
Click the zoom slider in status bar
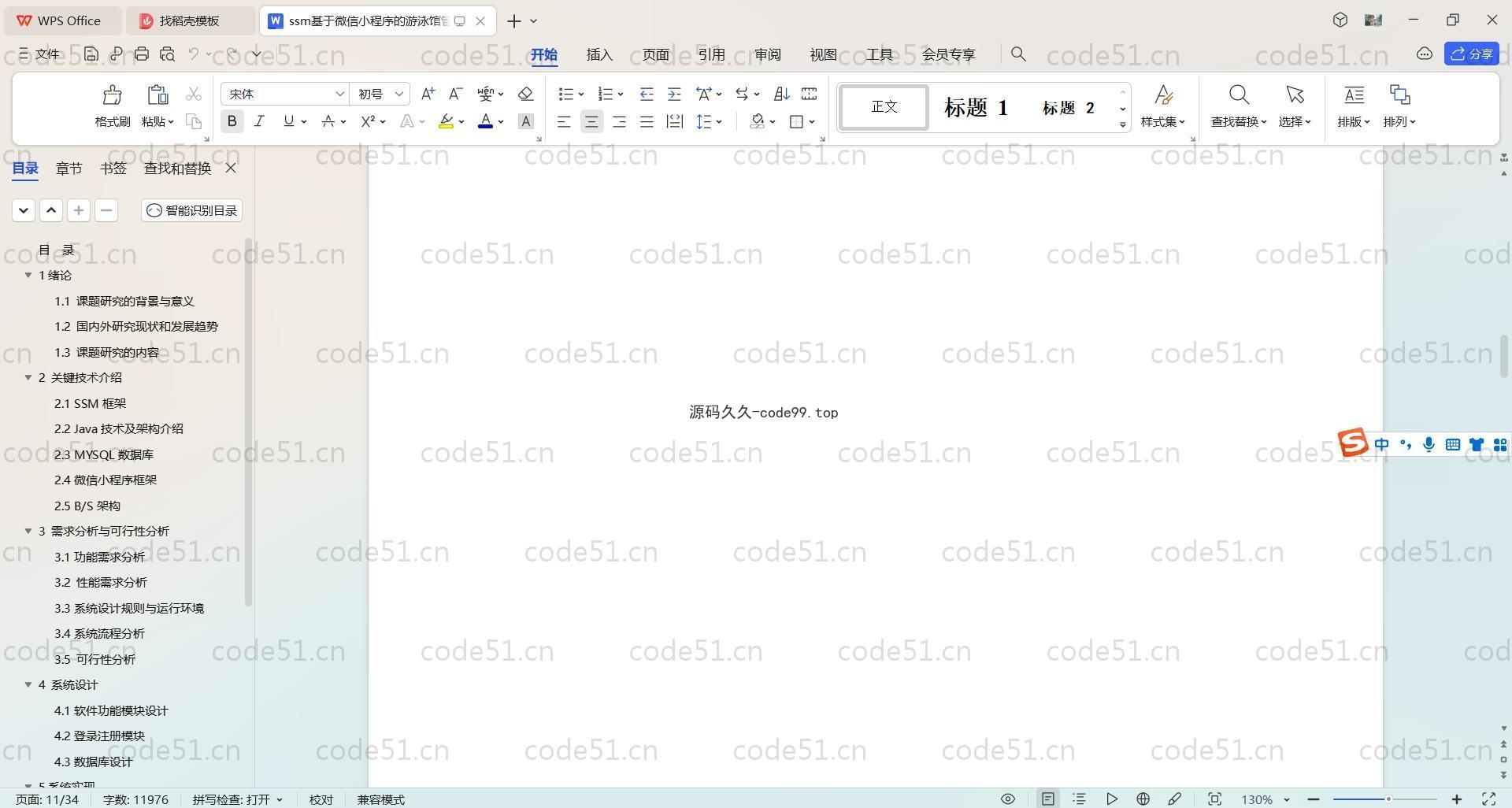click(x=1388, y=799)
